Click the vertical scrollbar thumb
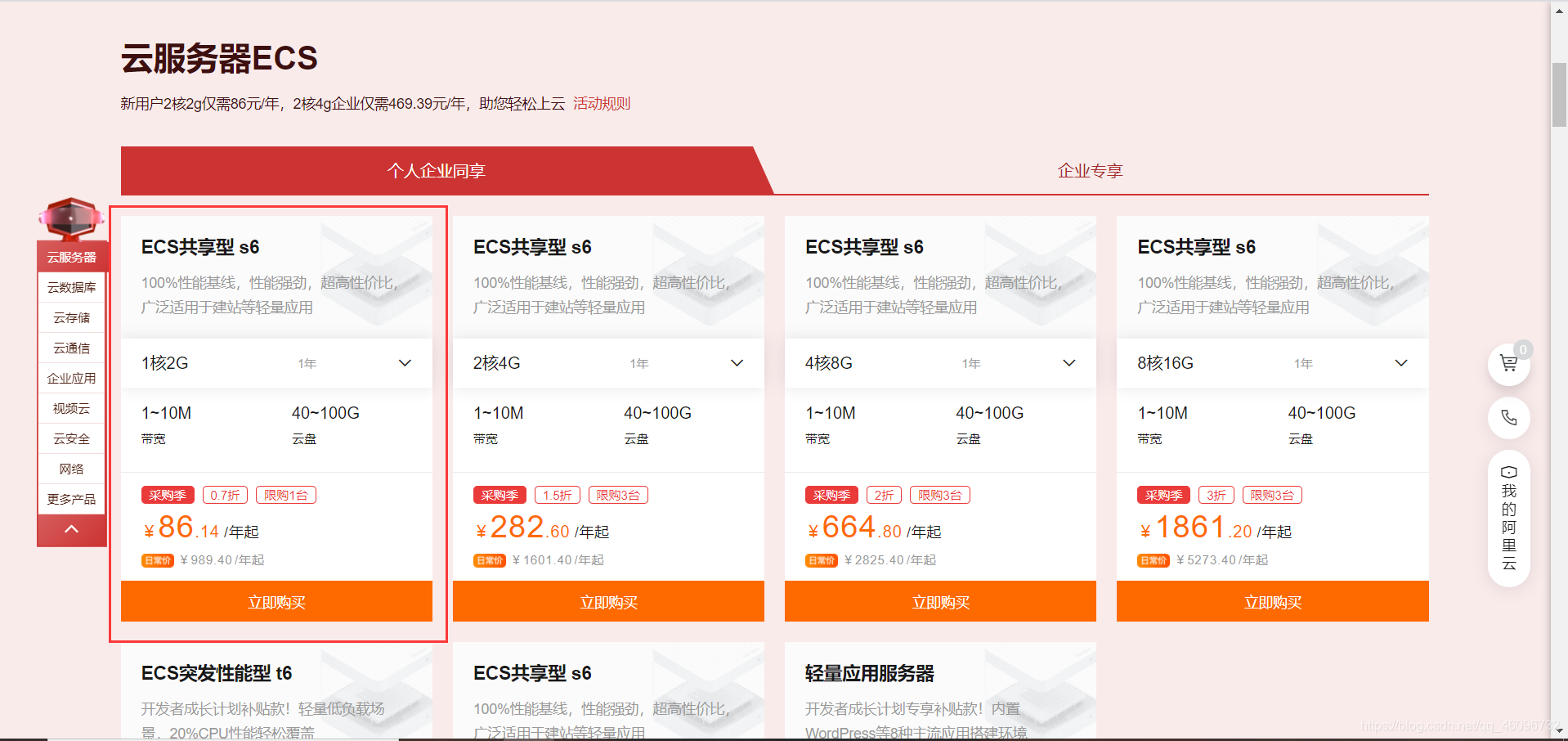 1560,94
